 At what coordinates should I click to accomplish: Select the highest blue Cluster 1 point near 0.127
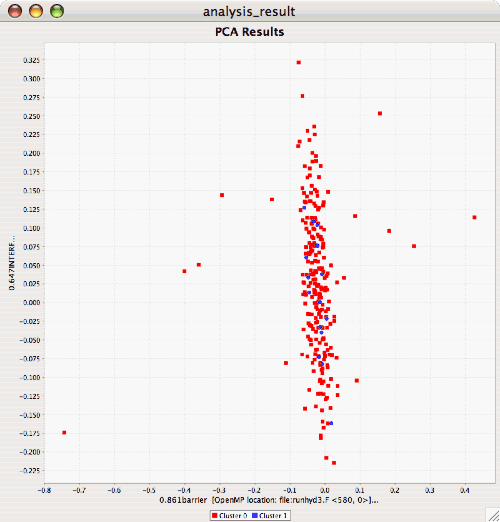click(x=304, y=208)
